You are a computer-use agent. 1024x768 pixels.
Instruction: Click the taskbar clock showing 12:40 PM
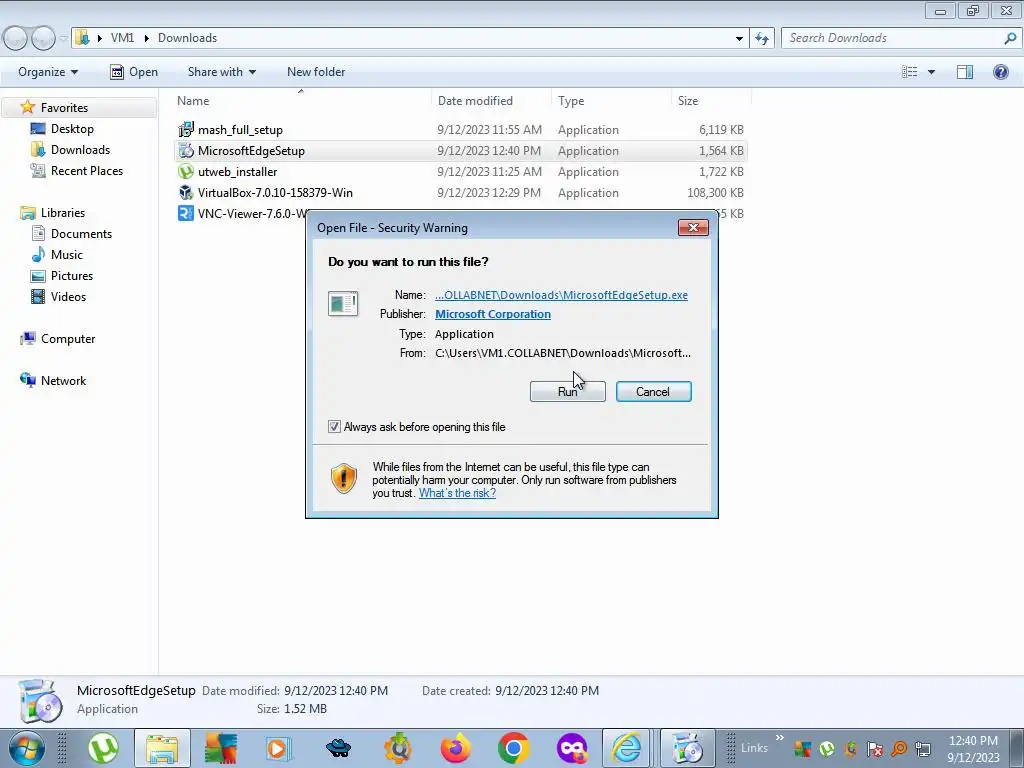tap(973, 741)
